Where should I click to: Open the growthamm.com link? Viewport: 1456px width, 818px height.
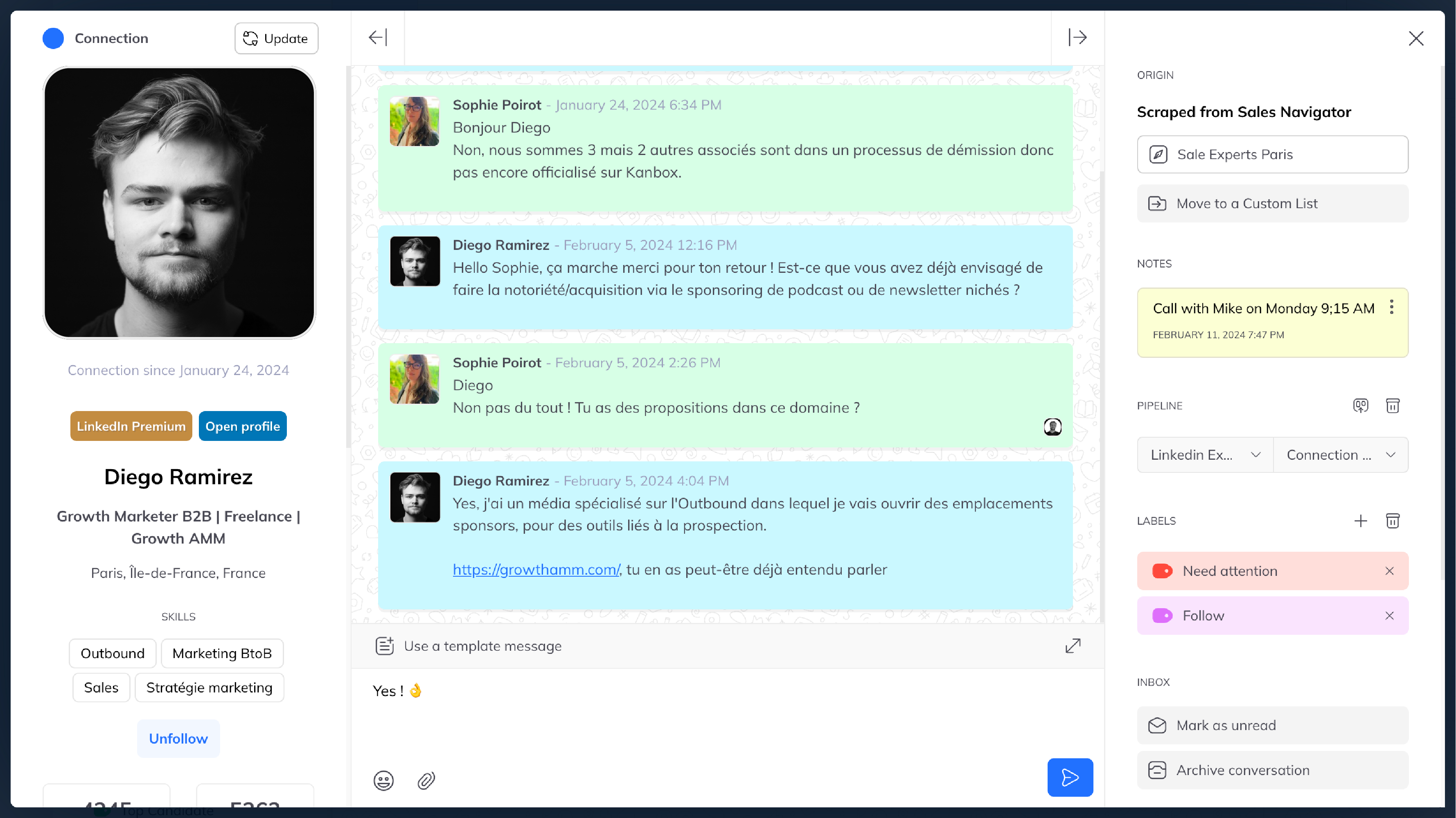pos(536,569)
